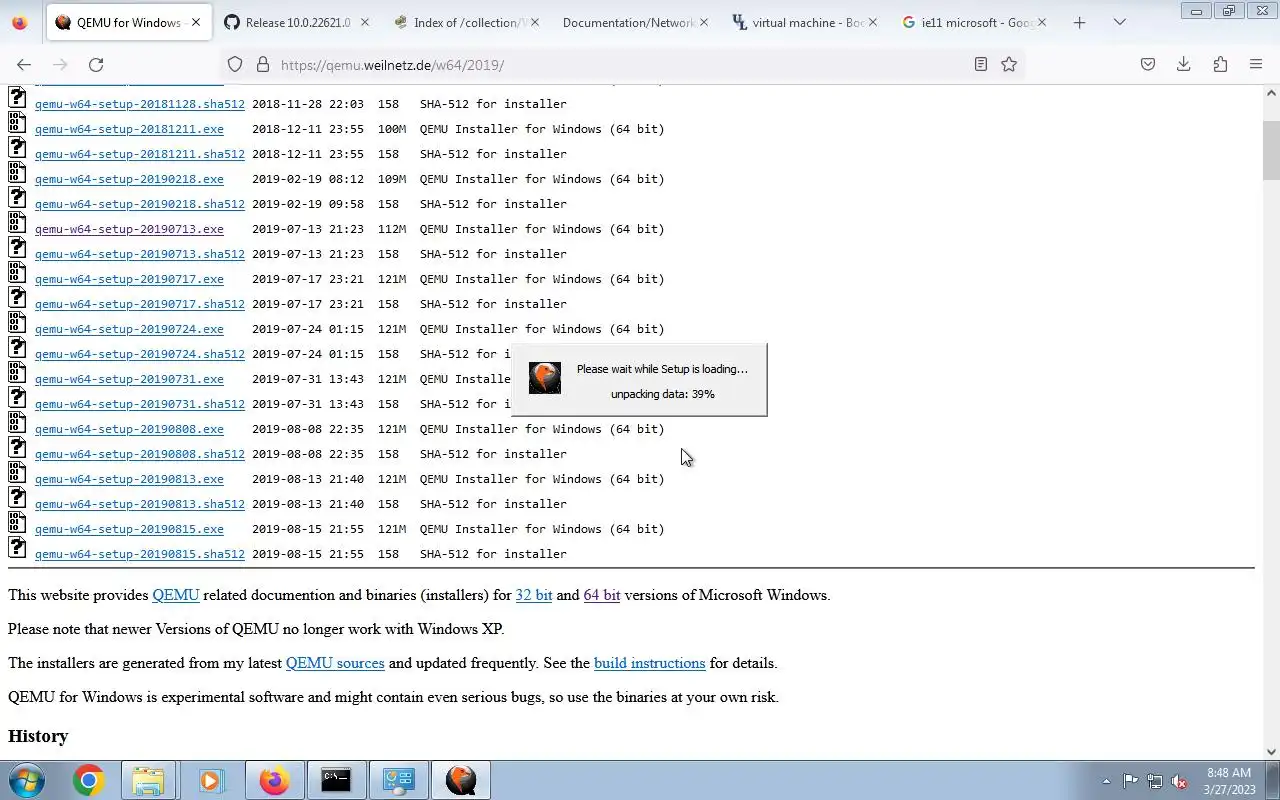Close the Release 10.0.22621.0 tab
Viewport: 1280px width, 800px height.
(x=364, y=22)
